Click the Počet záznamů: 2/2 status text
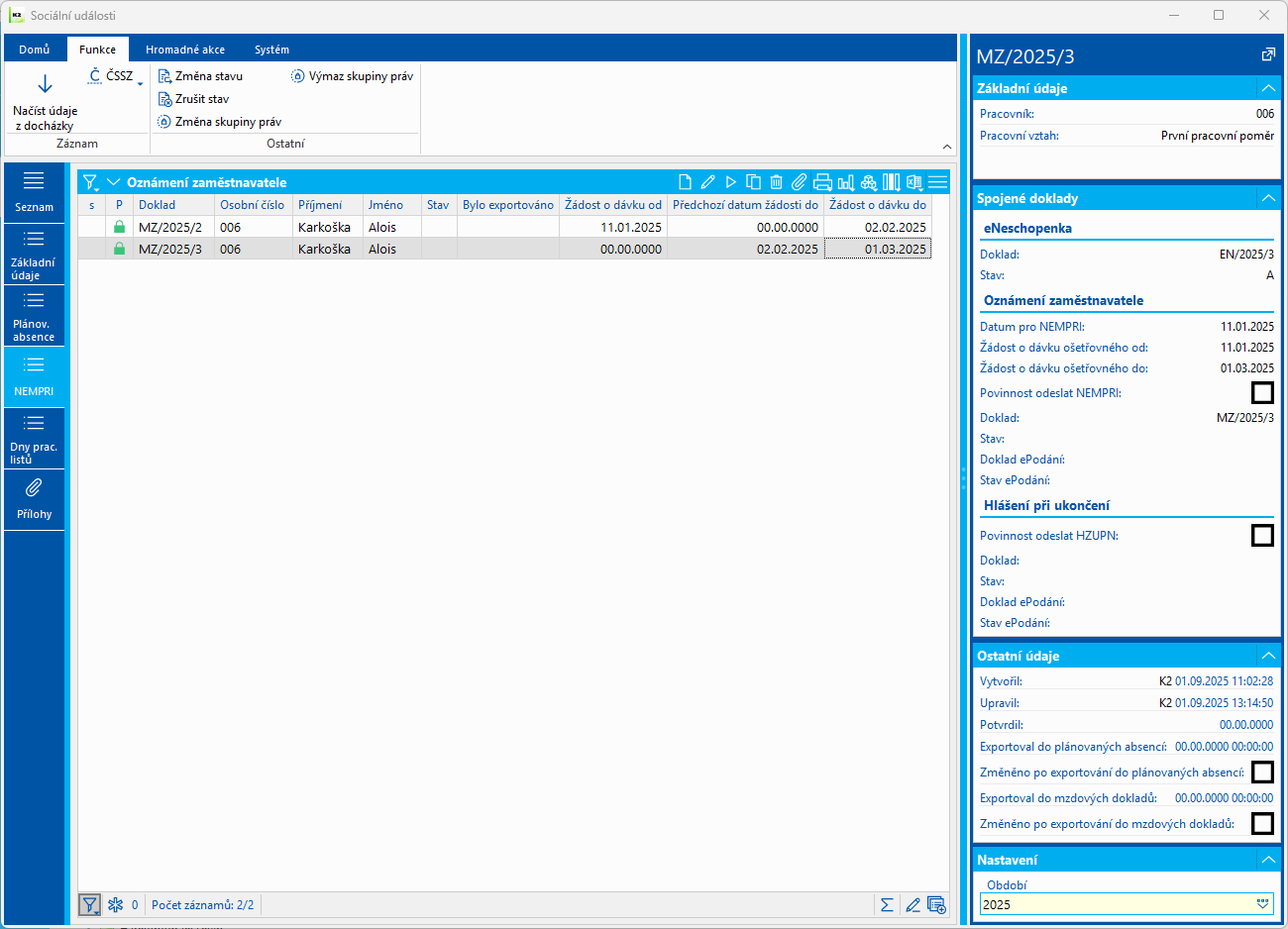Image resolution: width=1288 pixels, height=929 pixels. (x=202, y=905)
